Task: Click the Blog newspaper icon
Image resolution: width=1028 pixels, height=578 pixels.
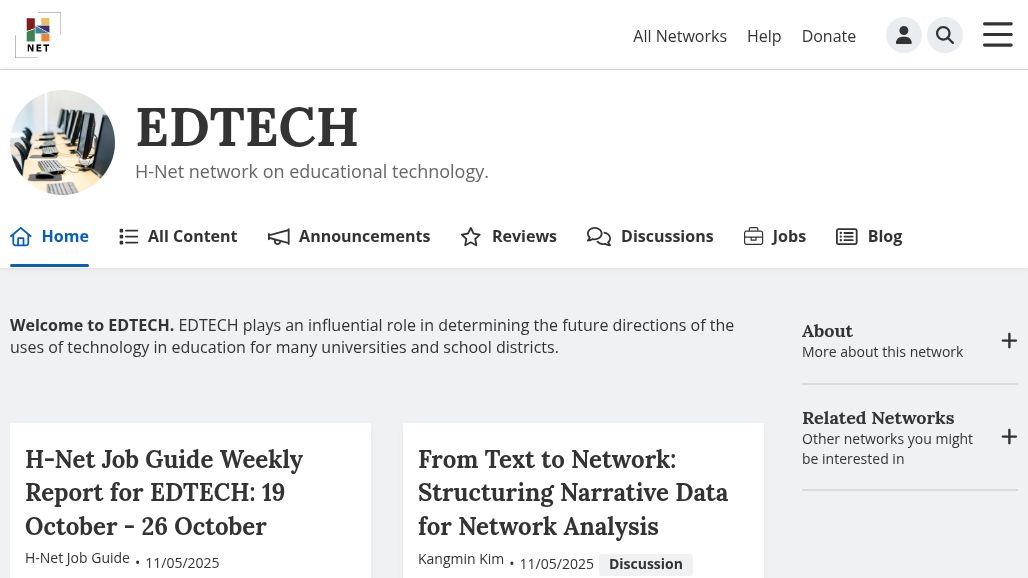Action: (847, 237)
